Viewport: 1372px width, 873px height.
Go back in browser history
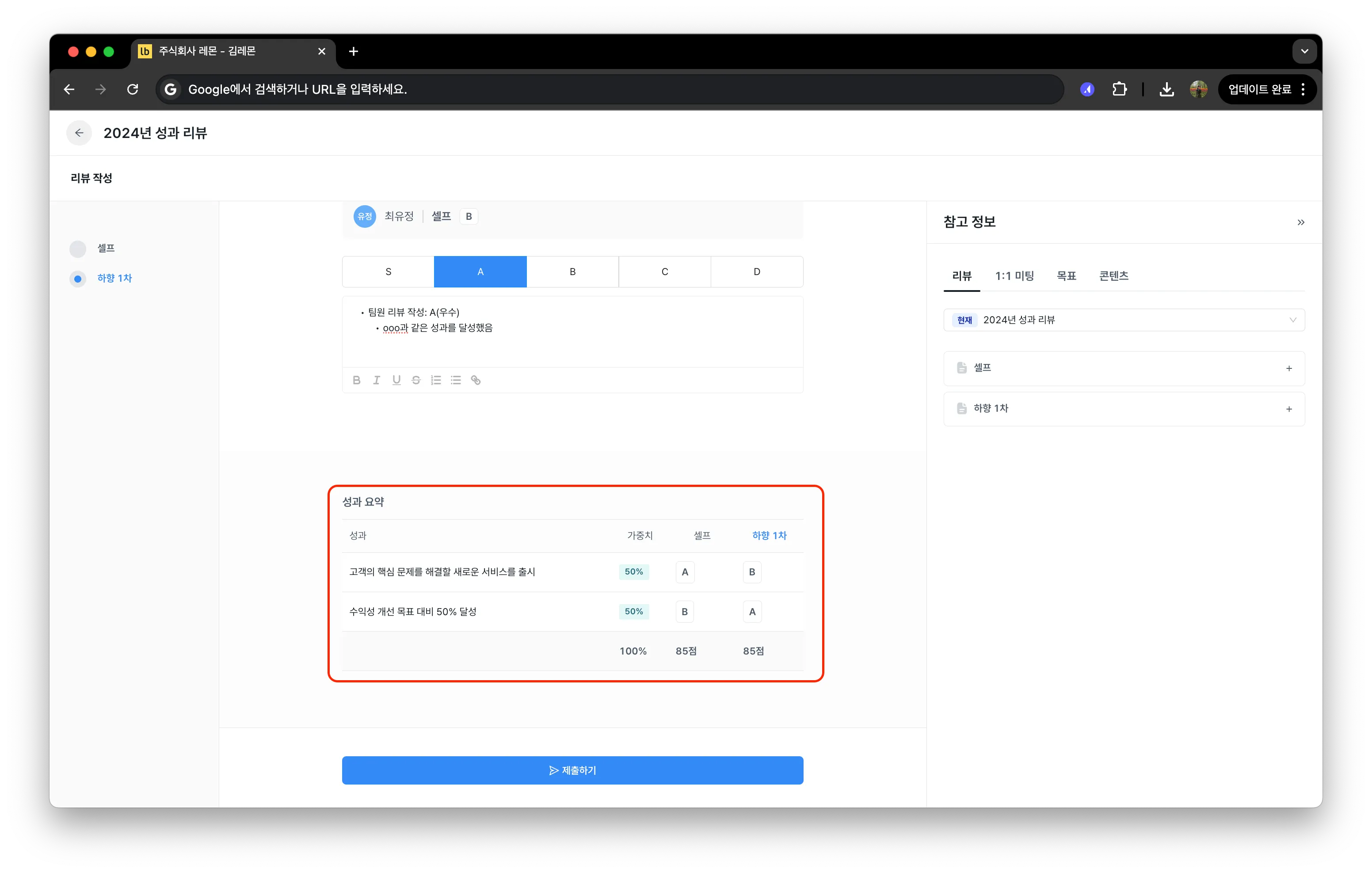pyautogui.click(x=69, y=89)
